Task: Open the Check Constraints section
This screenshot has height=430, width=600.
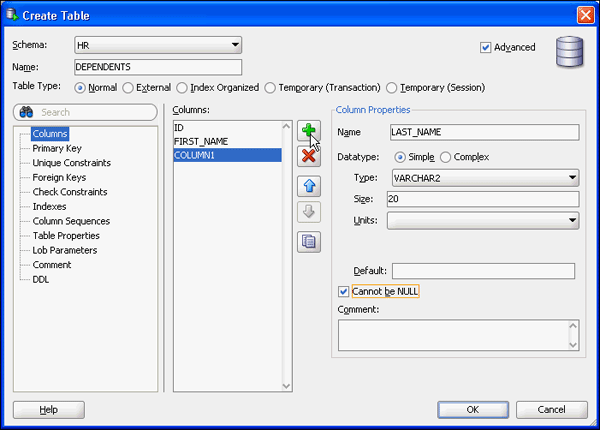Action: click(x=70, y=192)
